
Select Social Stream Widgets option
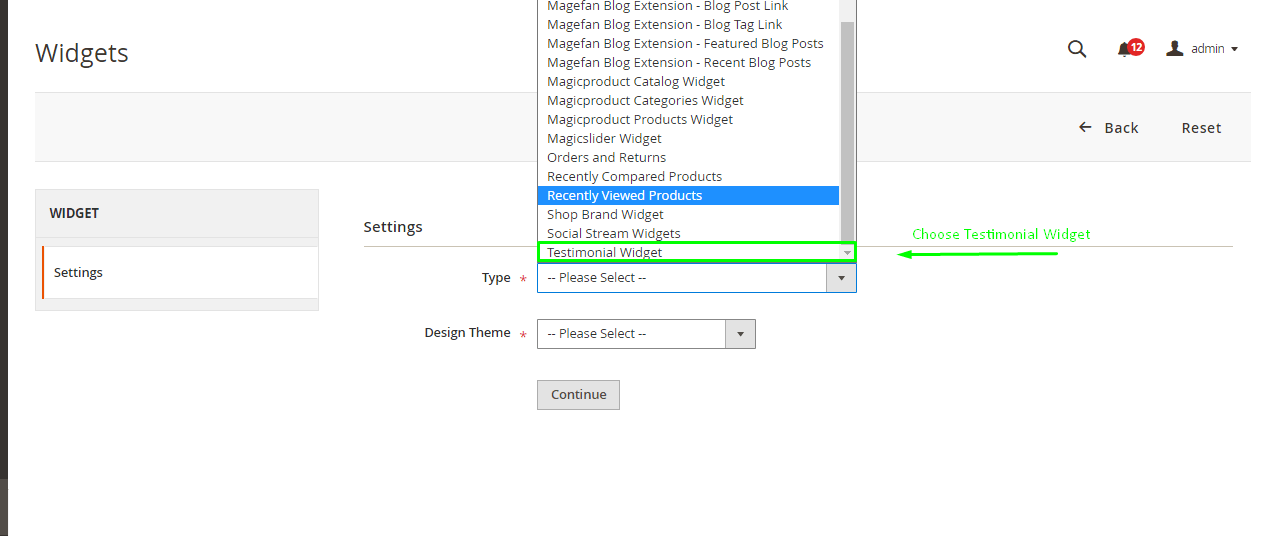coord(613,233)
